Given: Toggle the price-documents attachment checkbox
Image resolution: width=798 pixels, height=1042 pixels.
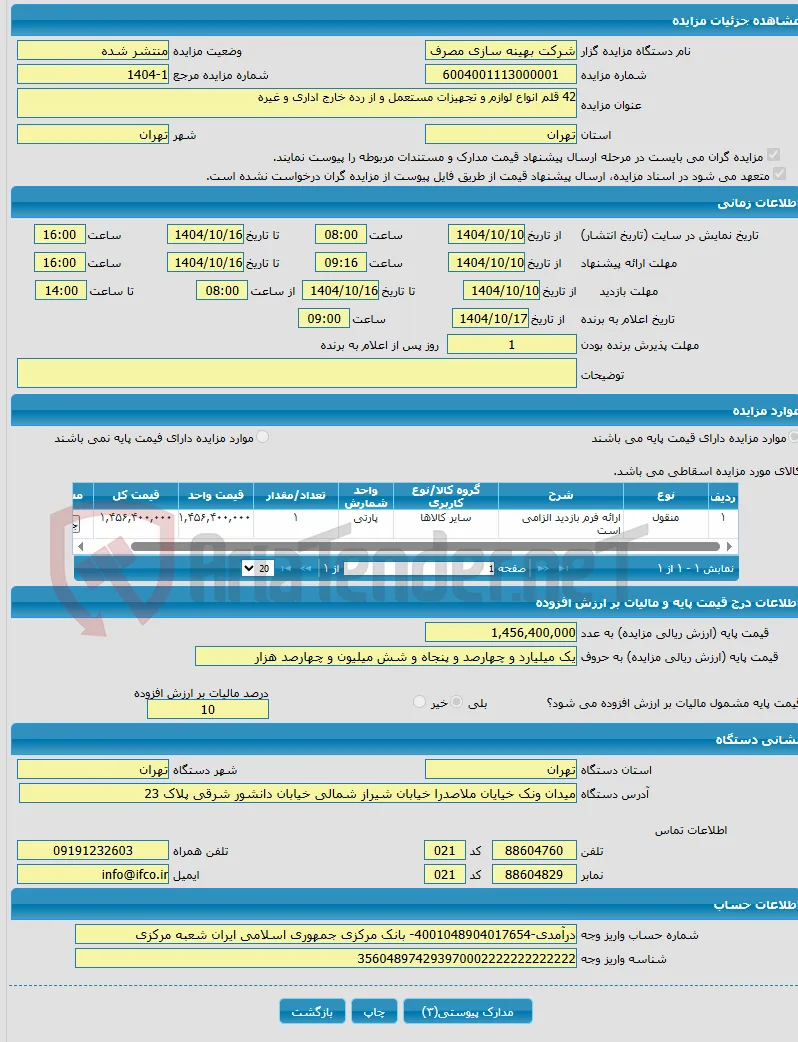Looking at the screenshot, I should click(773, 155).
